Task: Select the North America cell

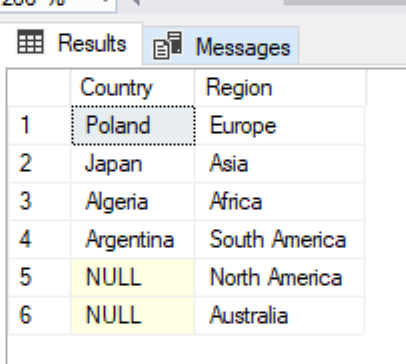Action: [280, 277]
